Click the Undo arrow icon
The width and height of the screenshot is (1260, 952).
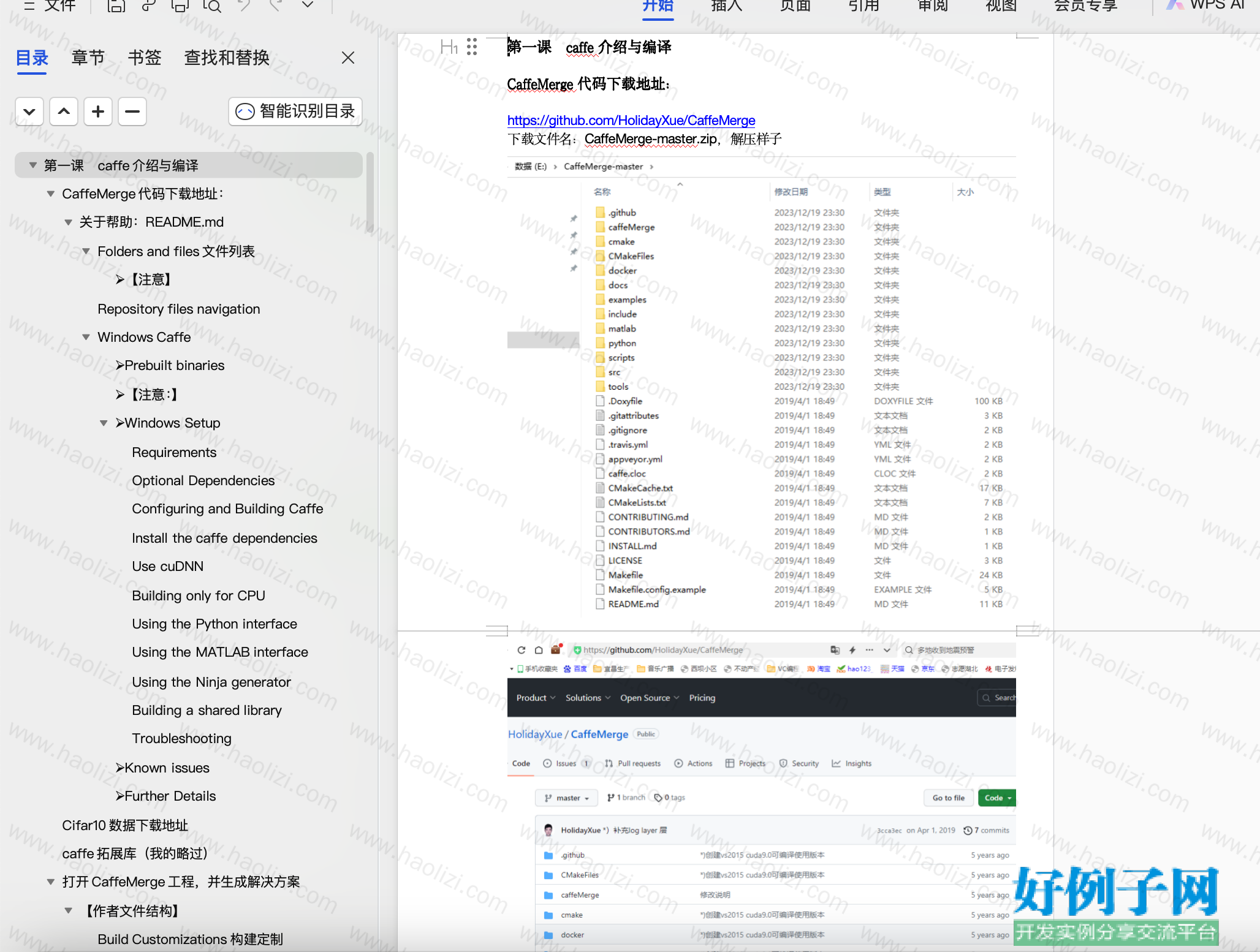tap(244, 6)
